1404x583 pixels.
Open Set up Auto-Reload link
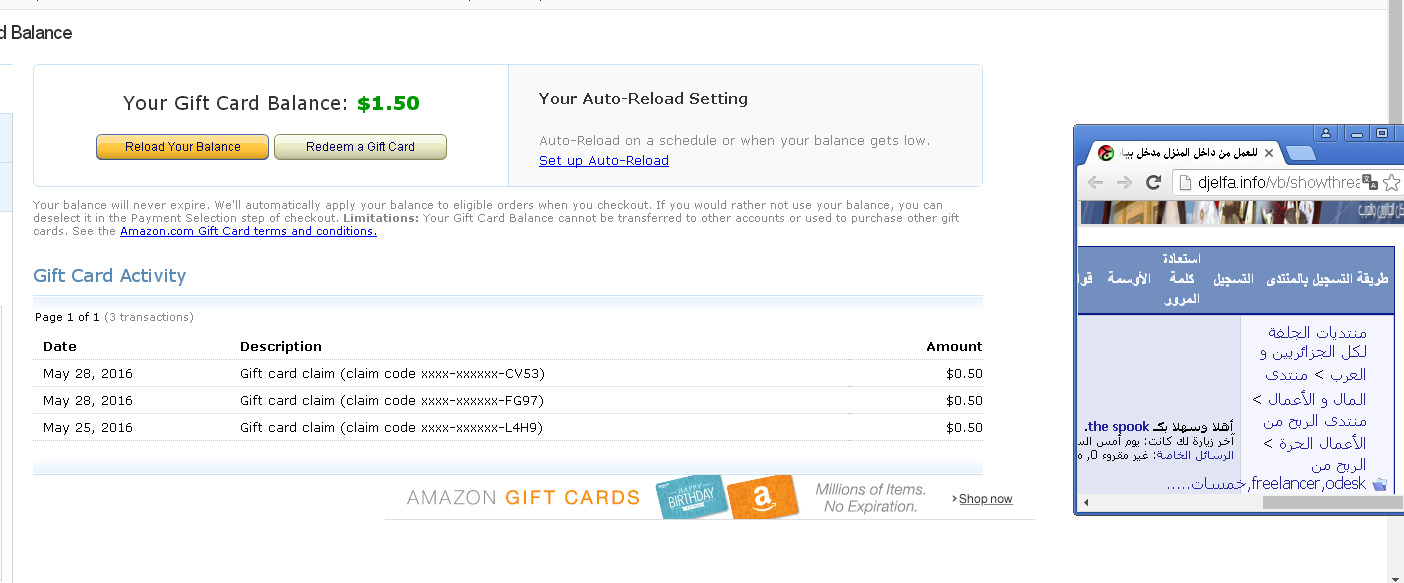pos(604,160)
